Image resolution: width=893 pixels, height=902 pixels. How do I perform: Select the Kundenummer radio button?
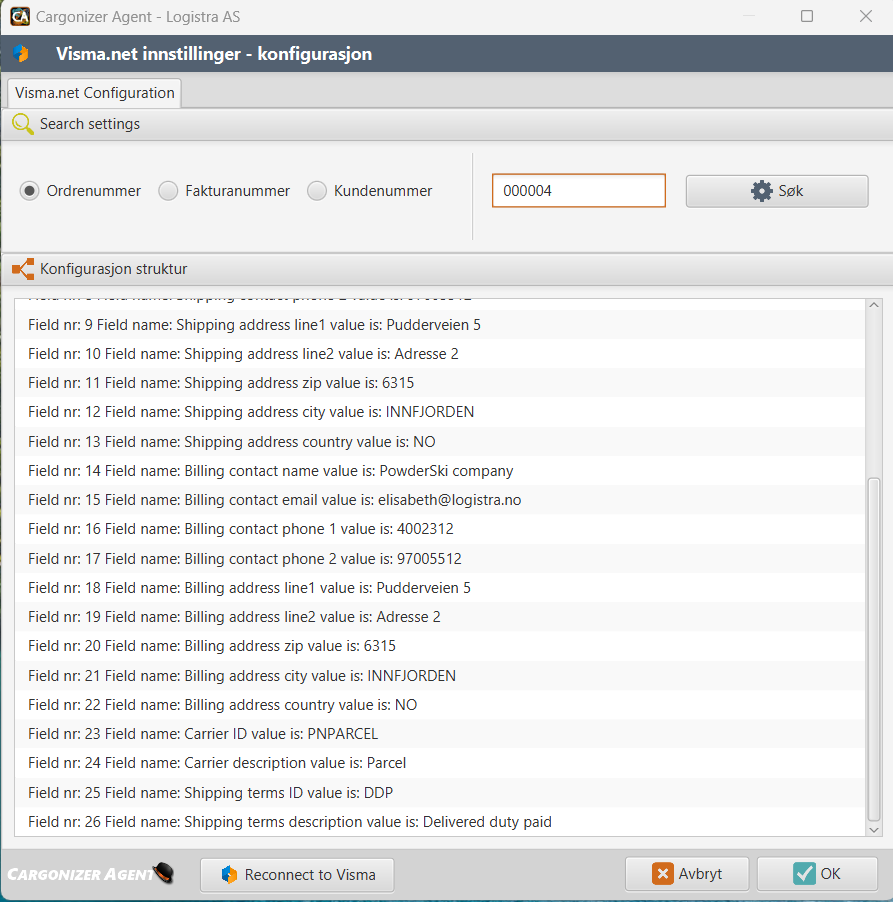click(x=317, y=191)
